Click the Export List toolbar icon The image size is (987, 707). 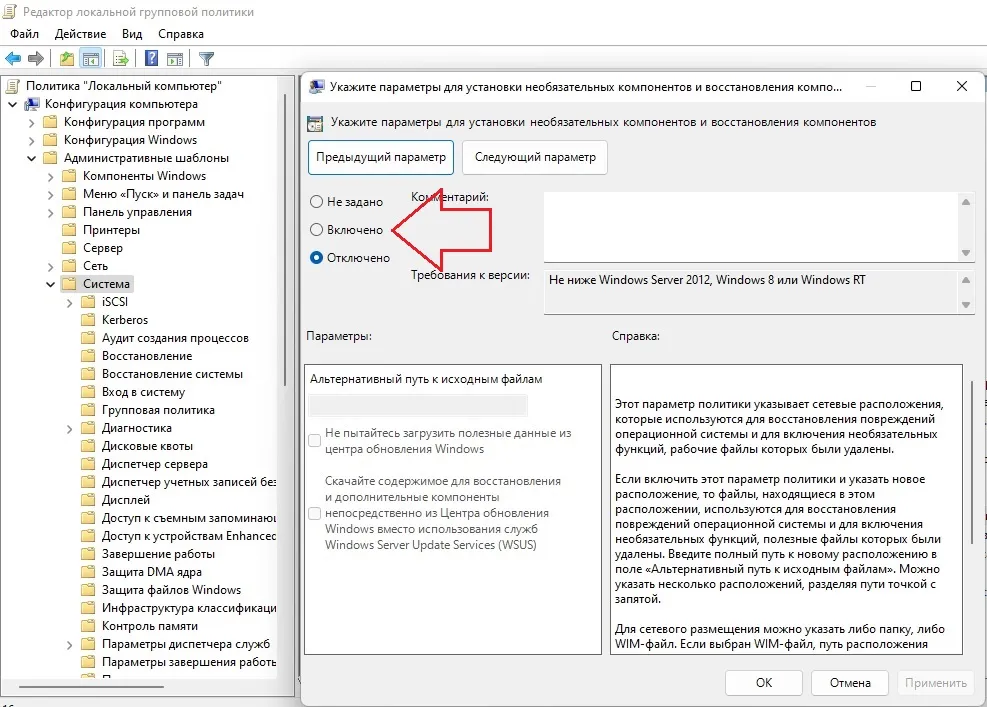(121, 59)
